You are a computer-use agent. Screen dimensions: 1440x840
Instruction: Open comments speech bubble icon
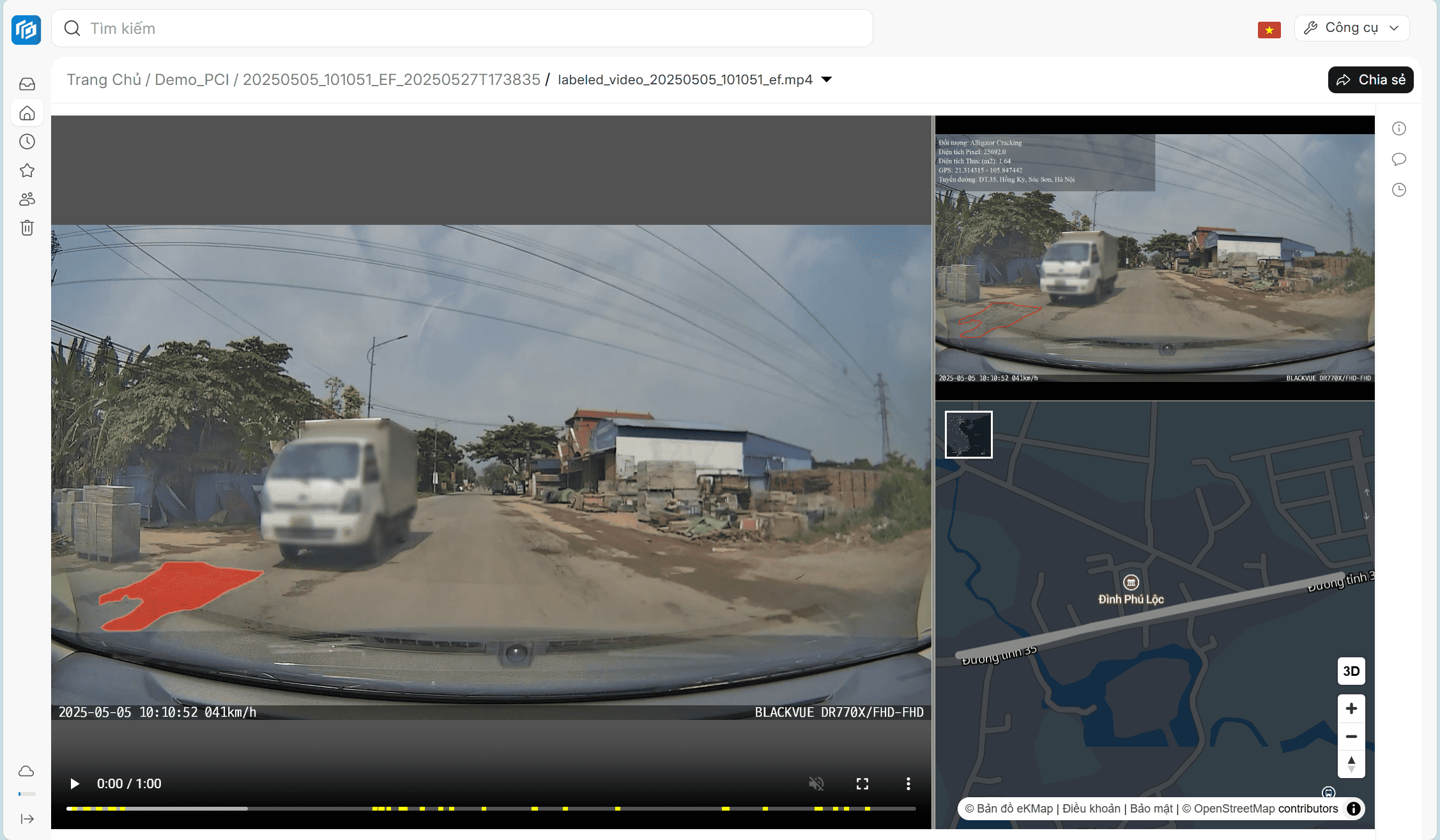tap(1399, 159)
